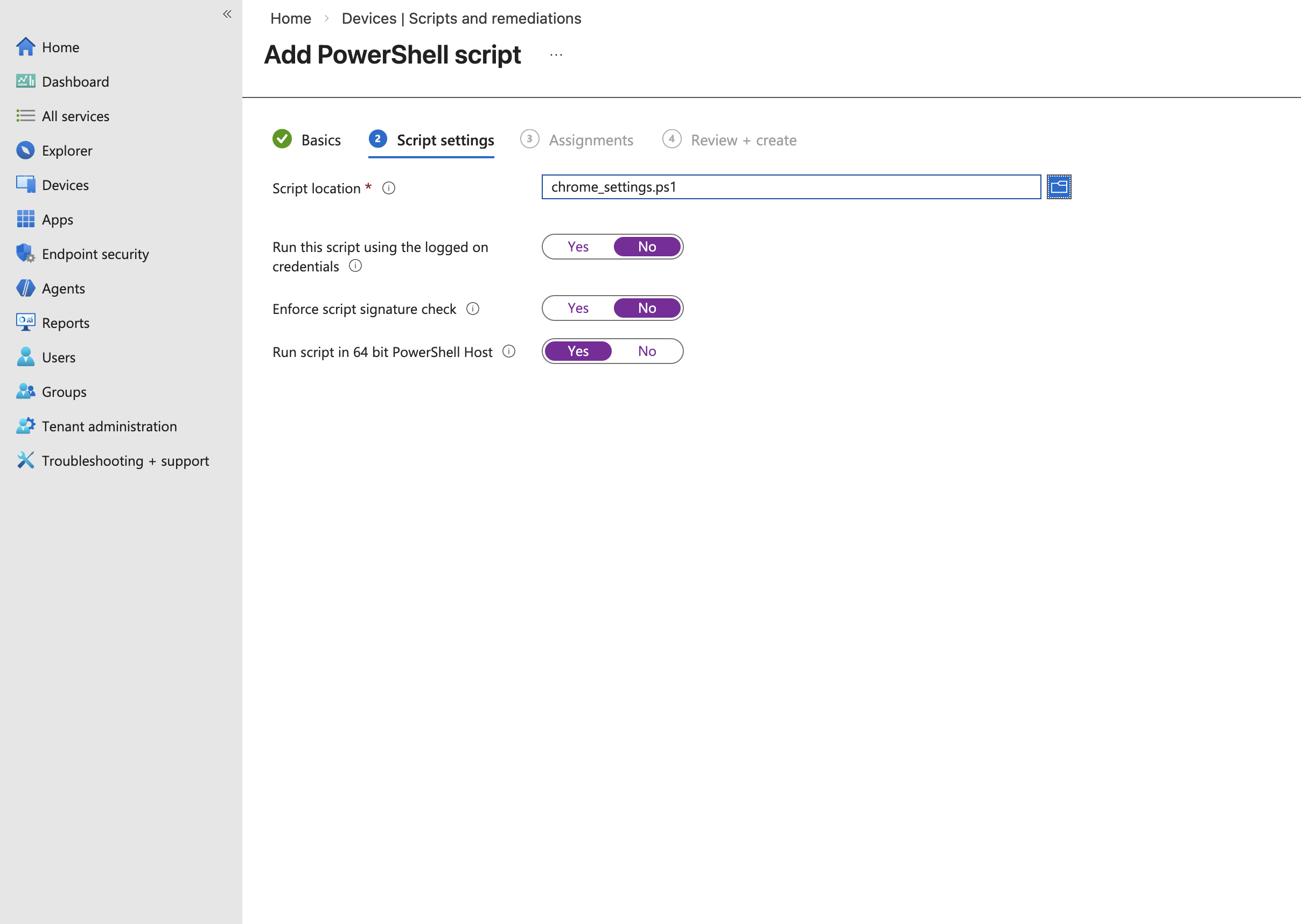Disable 'Run script in 64 bit PowerShell Host'

(x=647, y=351)
